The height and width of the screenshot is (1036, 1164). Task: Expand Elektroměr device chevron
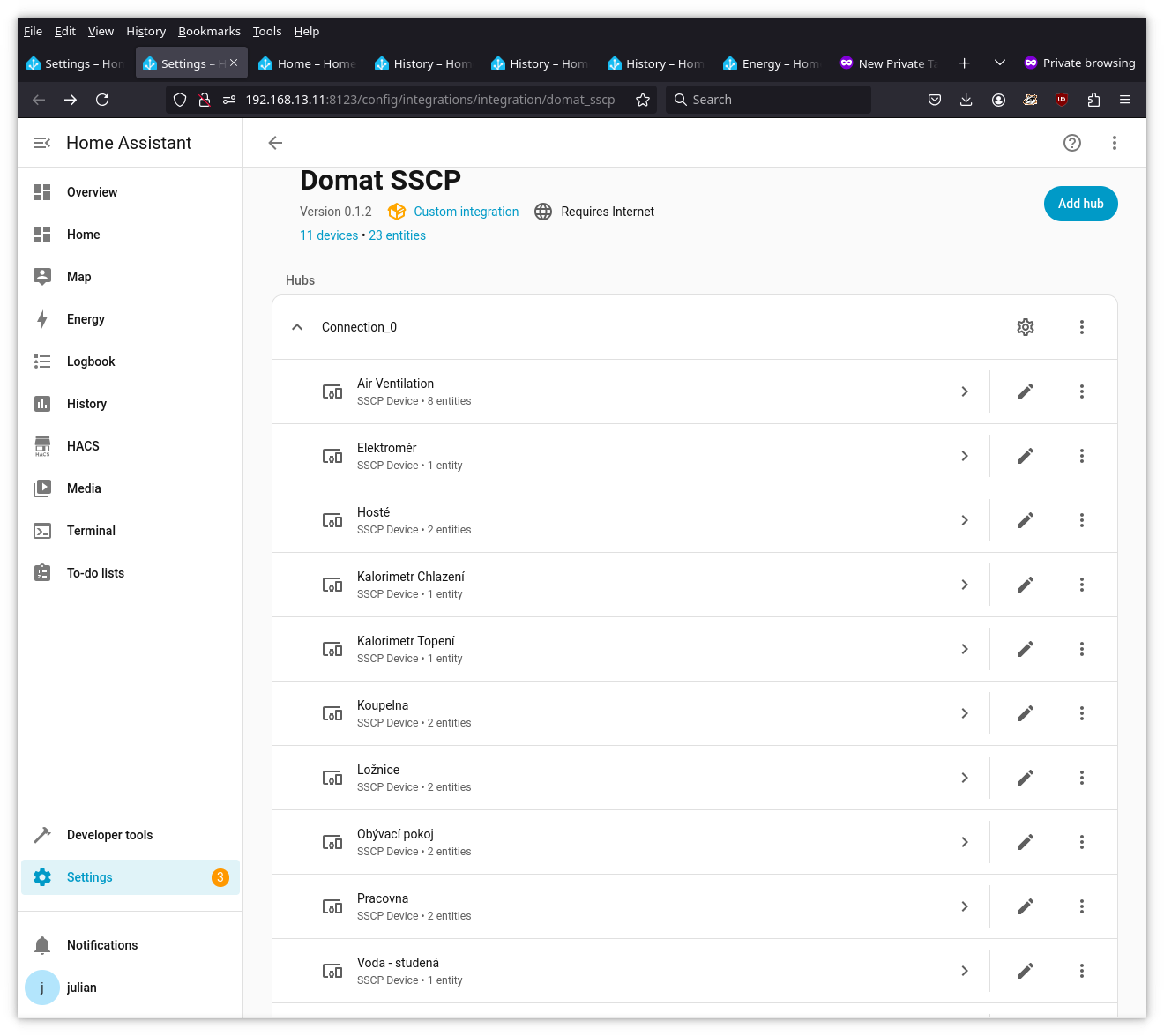pyautogui.click(x=965, y=456)
